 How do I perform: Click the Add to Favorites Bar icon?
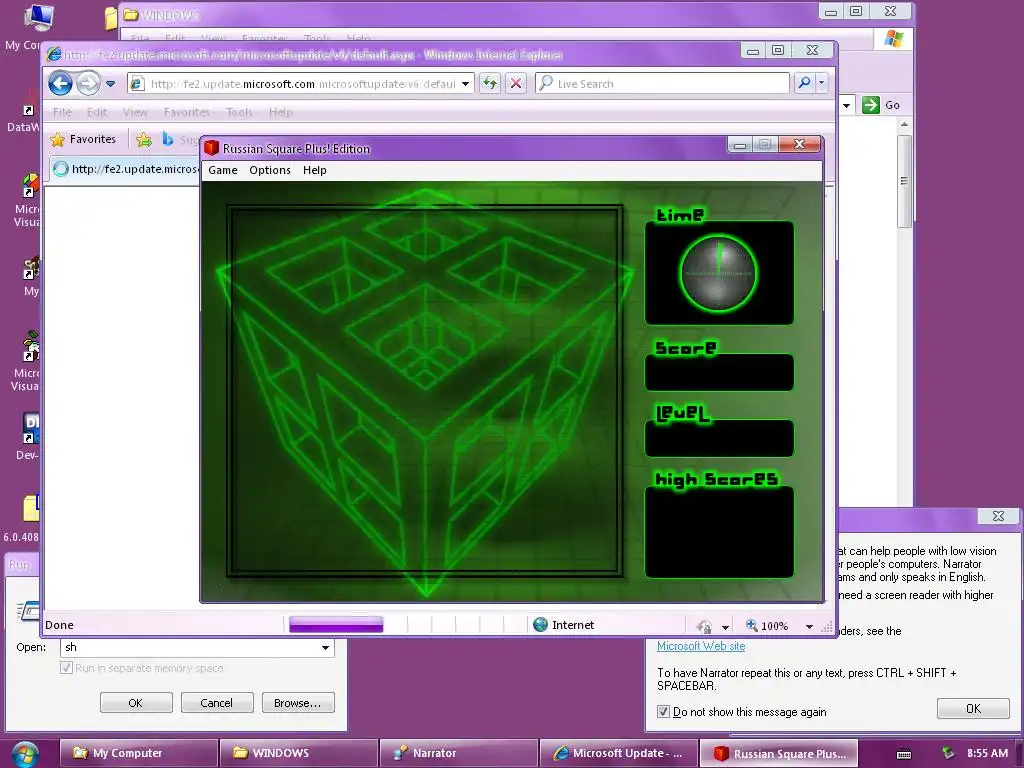pyautogui.click(x=144, y=139)
